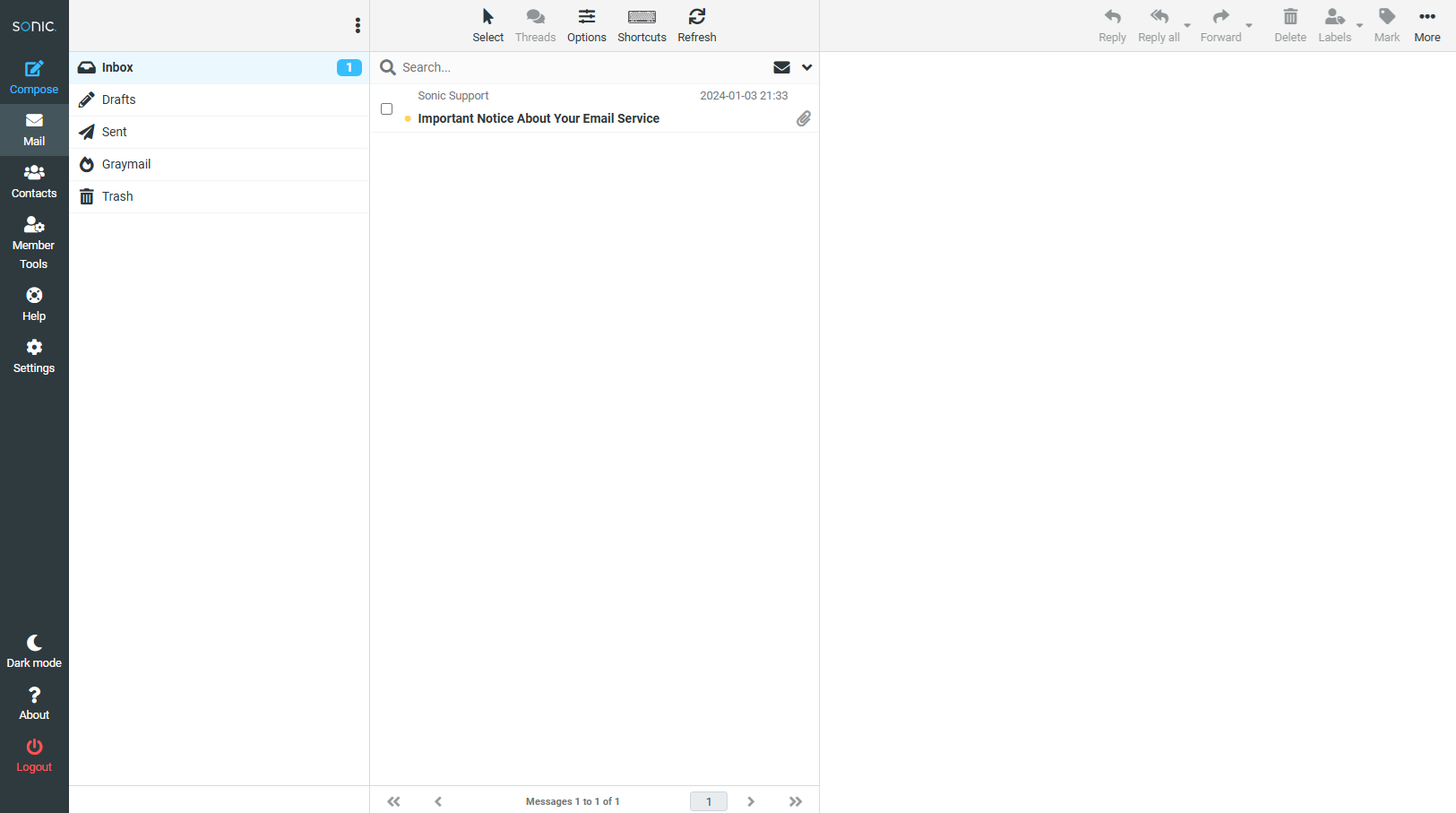Open the Graymail folder
The image size is (1456, 813).
[x=219, y=164]
